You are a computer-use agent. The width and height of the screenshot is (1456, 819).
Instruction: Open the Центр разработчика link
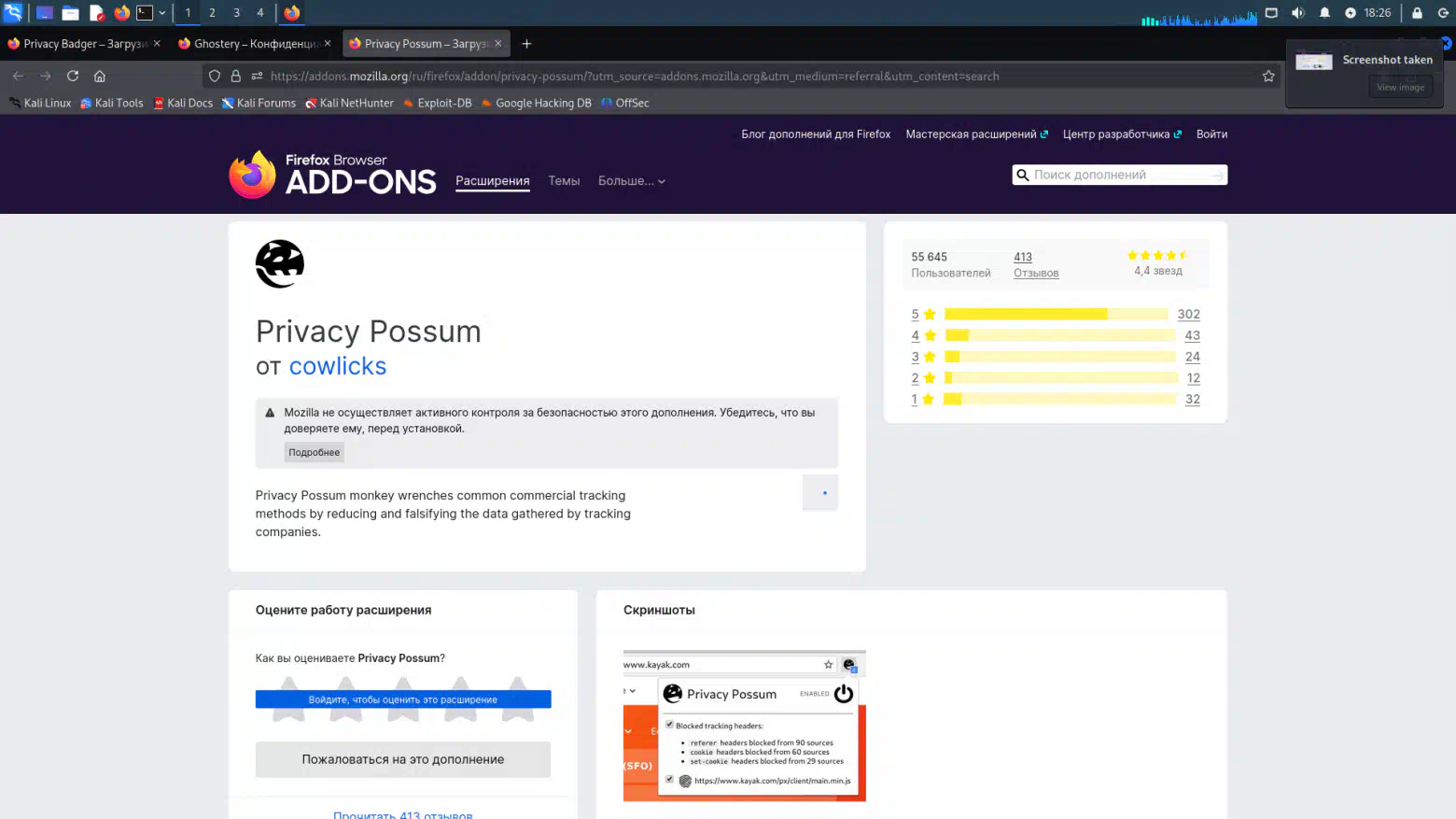[x=1122, y=134]
